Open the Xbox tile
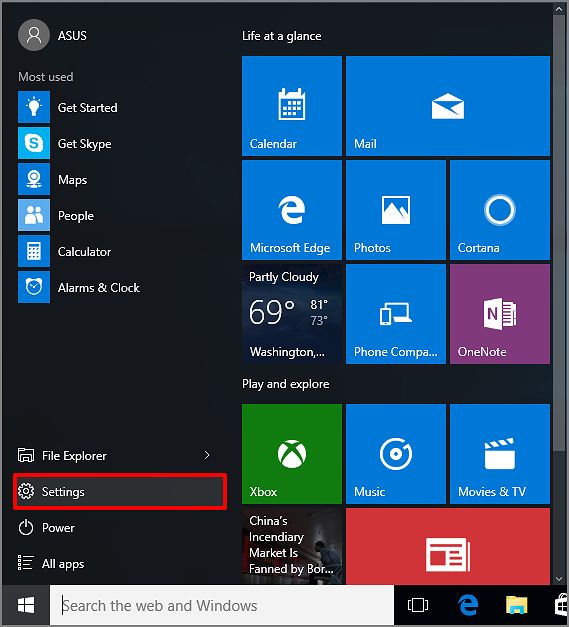This screenshot has height=627, width=569. [291, 454]
